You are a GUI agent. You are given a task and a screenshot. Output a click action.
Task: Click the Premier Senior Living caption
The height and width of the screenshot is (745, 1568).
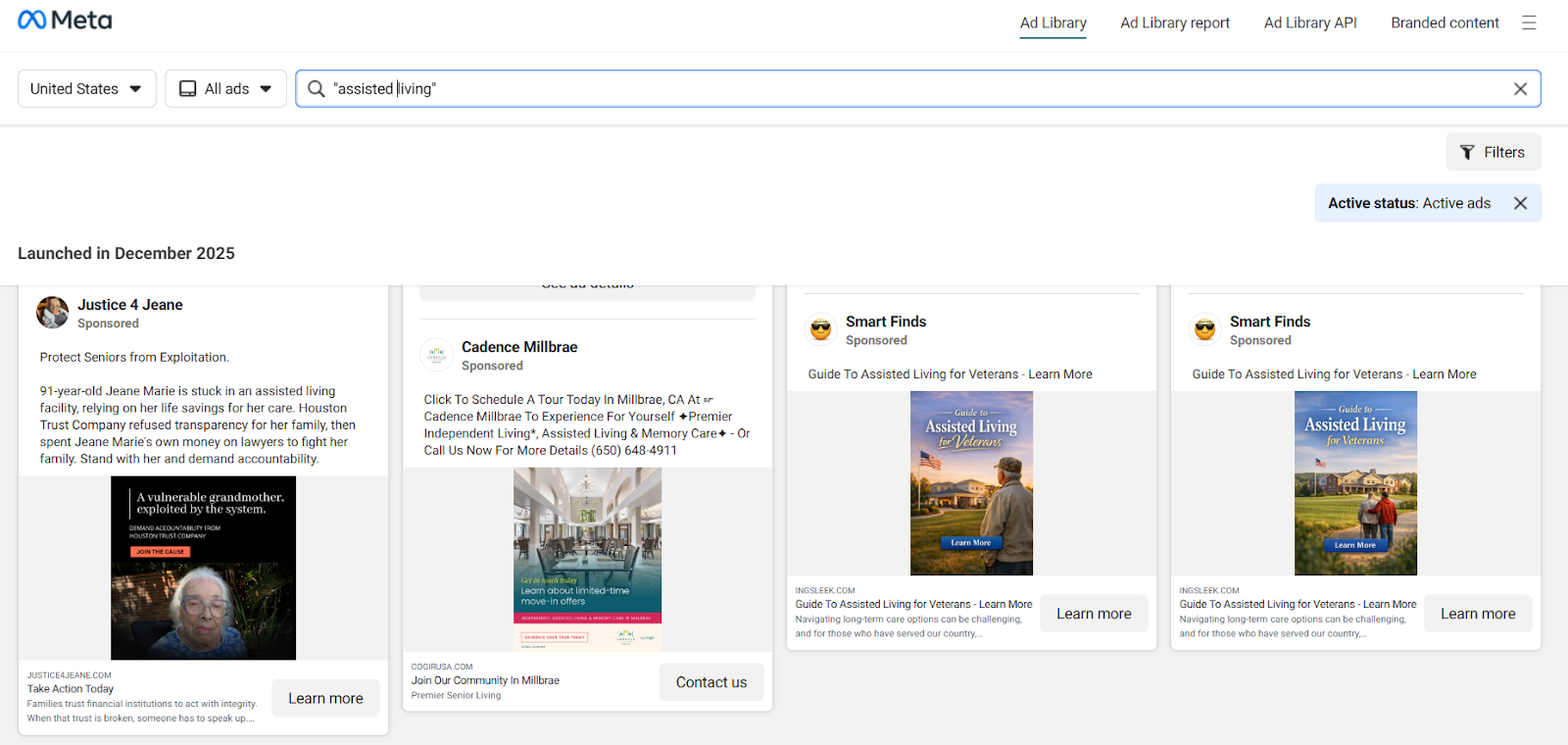(456, 695)
